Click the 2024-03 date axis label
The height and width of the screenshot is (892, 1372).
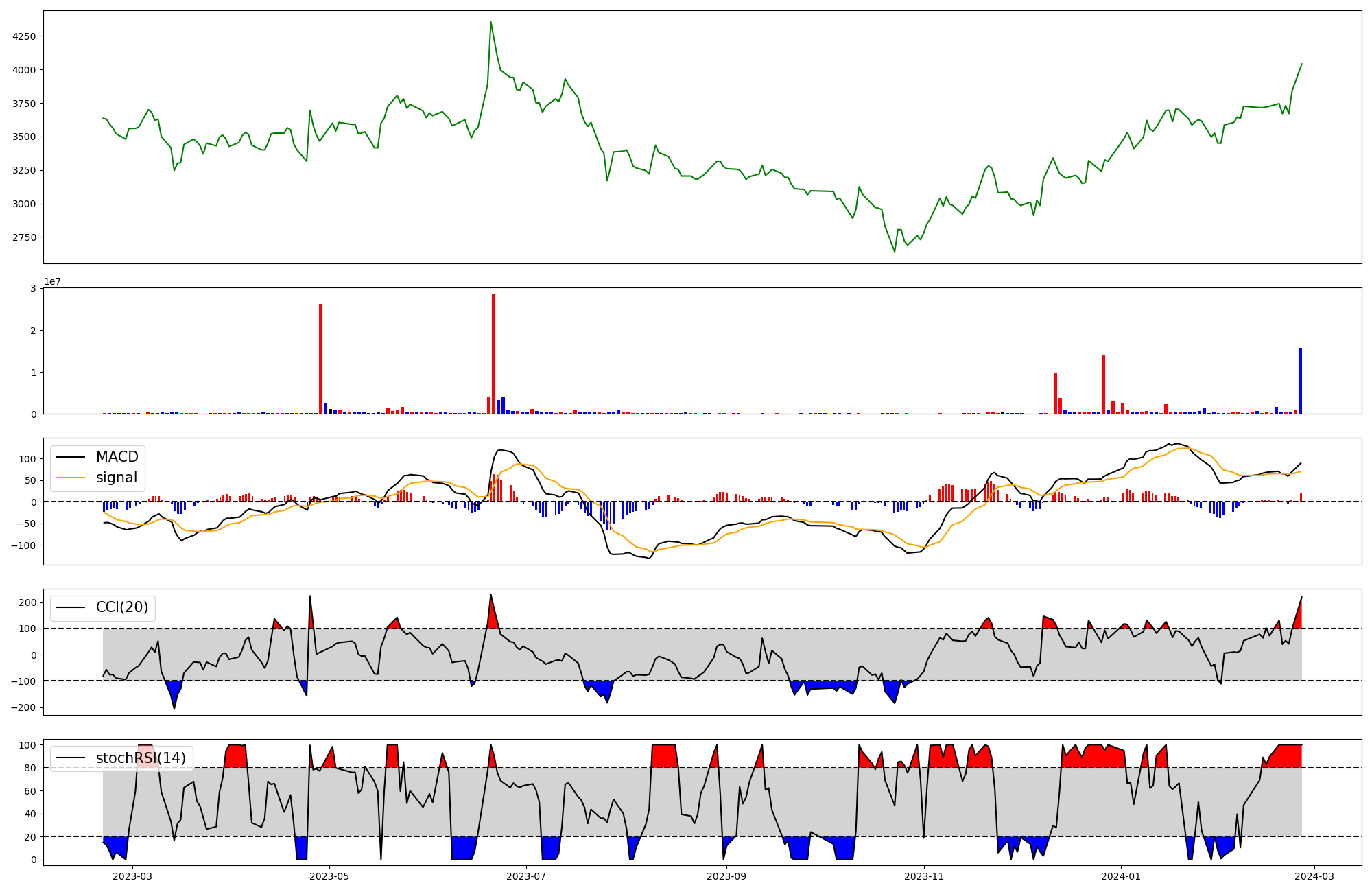pyautogui.click(x=1314, y=876)
